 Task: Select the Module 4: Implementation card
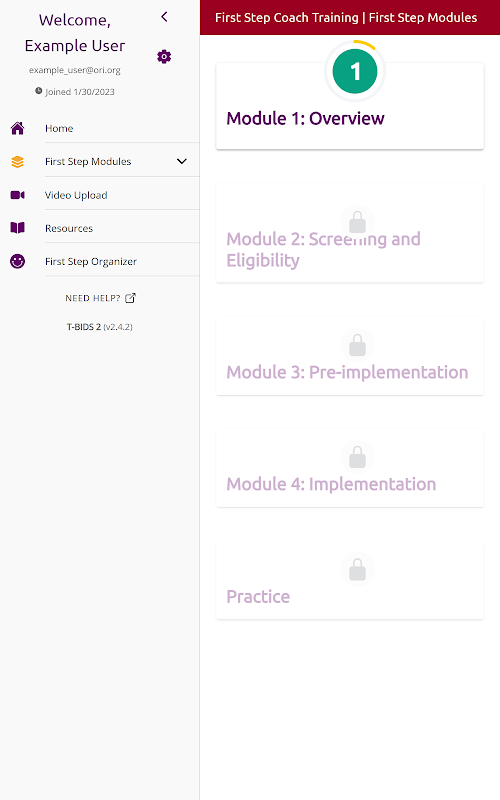(350, 468)
